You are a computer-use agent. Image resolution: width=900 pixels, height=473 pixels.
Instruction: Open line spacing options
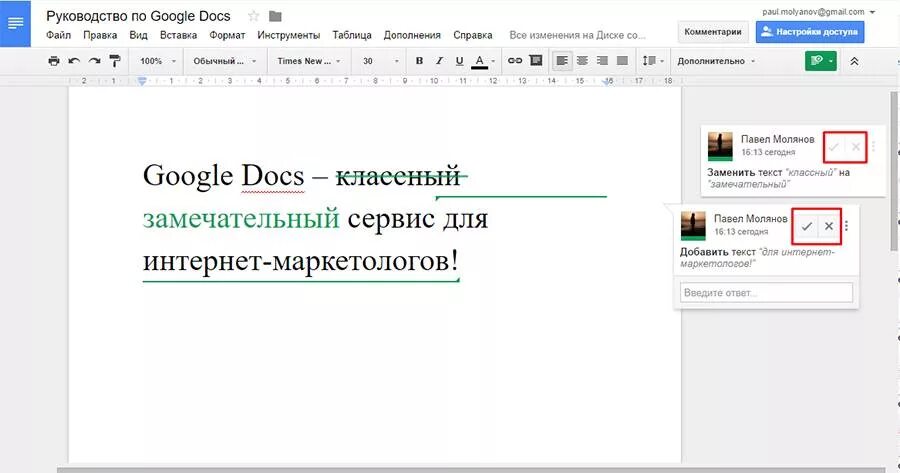point(653,61)
